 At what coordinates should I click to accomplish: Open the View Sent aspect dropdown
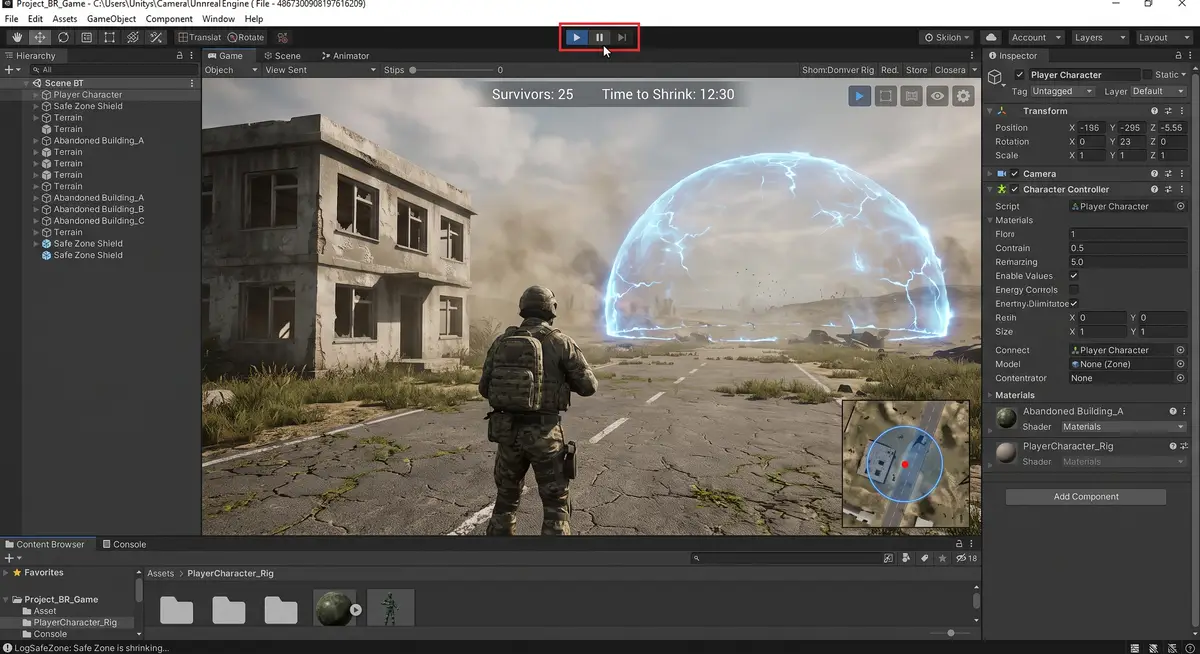tap(320, 70)
